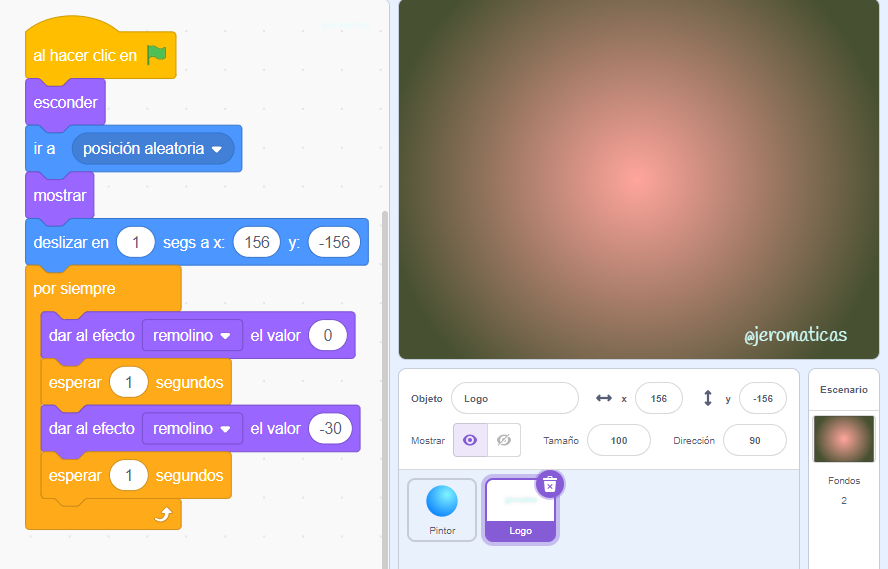This screenshot has width=888, height=569.
Task: Click the y coordinate field showing -156
Action: [762, 399]
